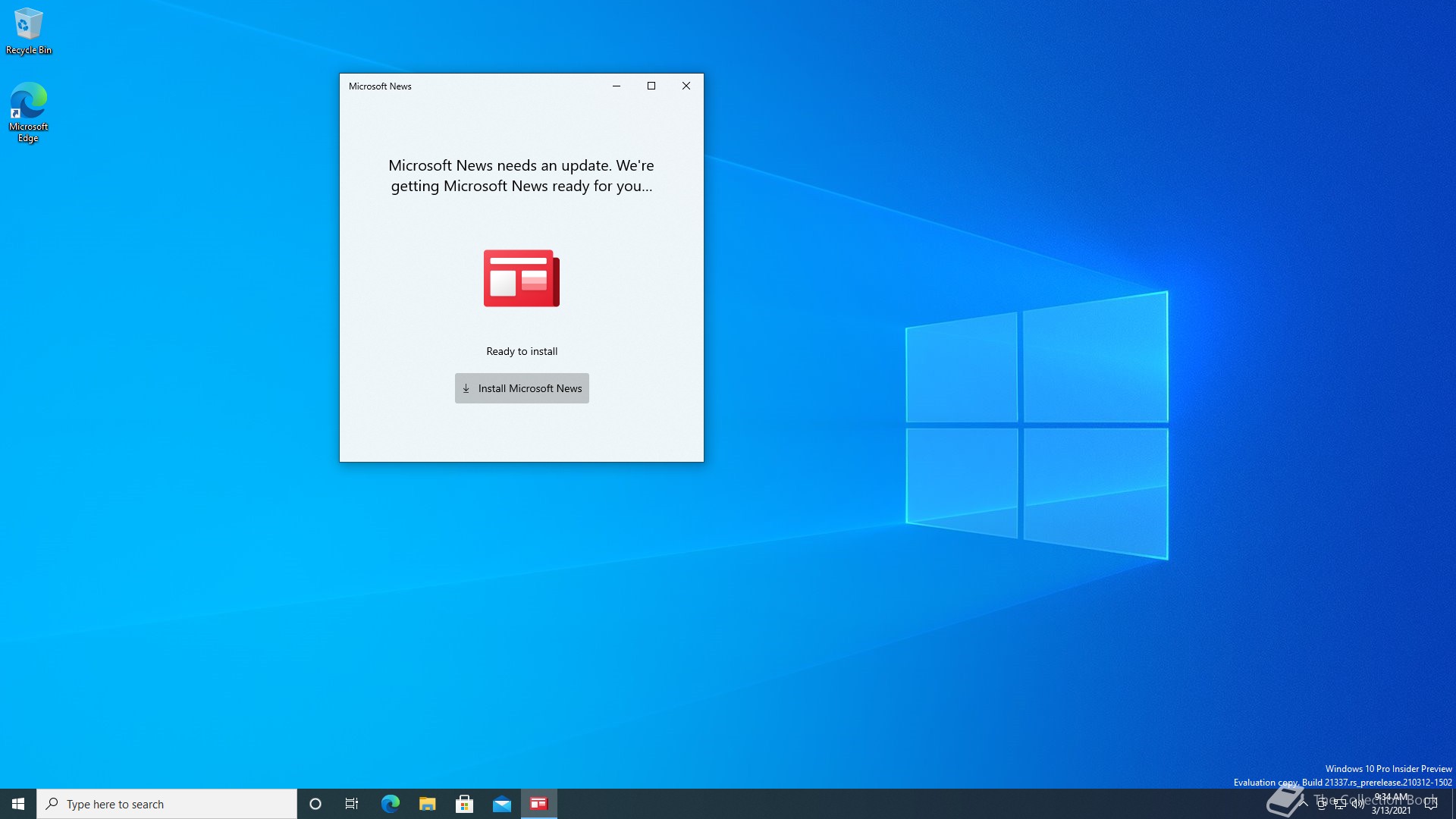1456x819 pixels.
Task: Open the volume control tray icon
Action: (x=1358, y=804)
